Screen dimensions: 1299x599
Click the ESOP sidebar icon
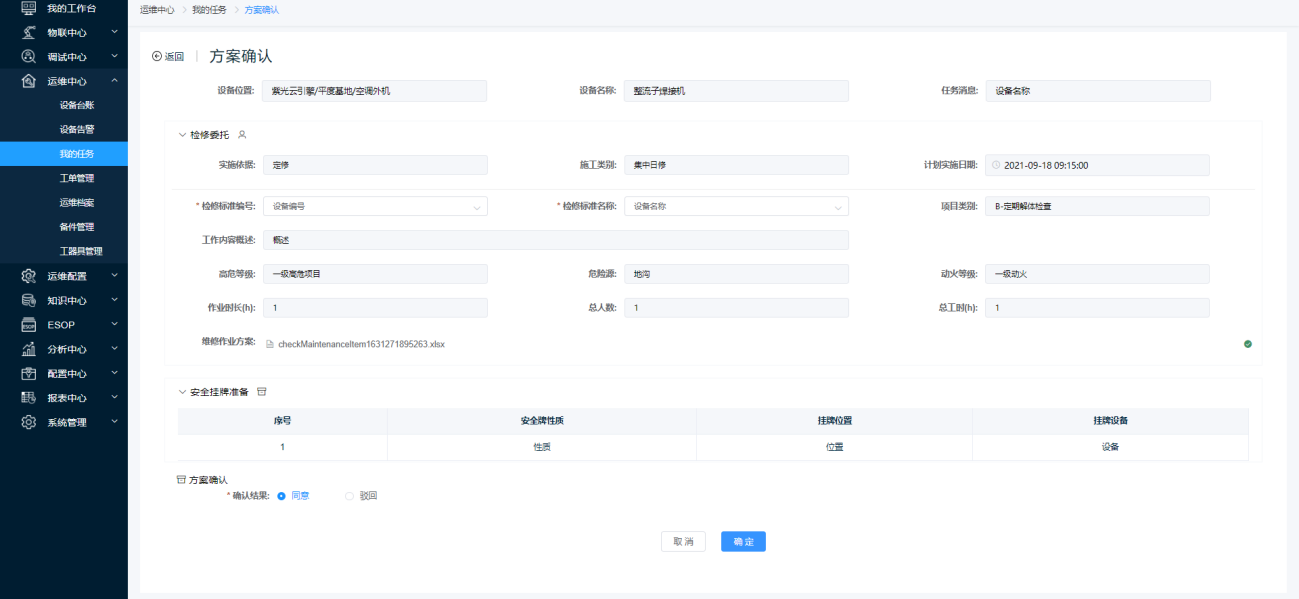coord(29,325)
